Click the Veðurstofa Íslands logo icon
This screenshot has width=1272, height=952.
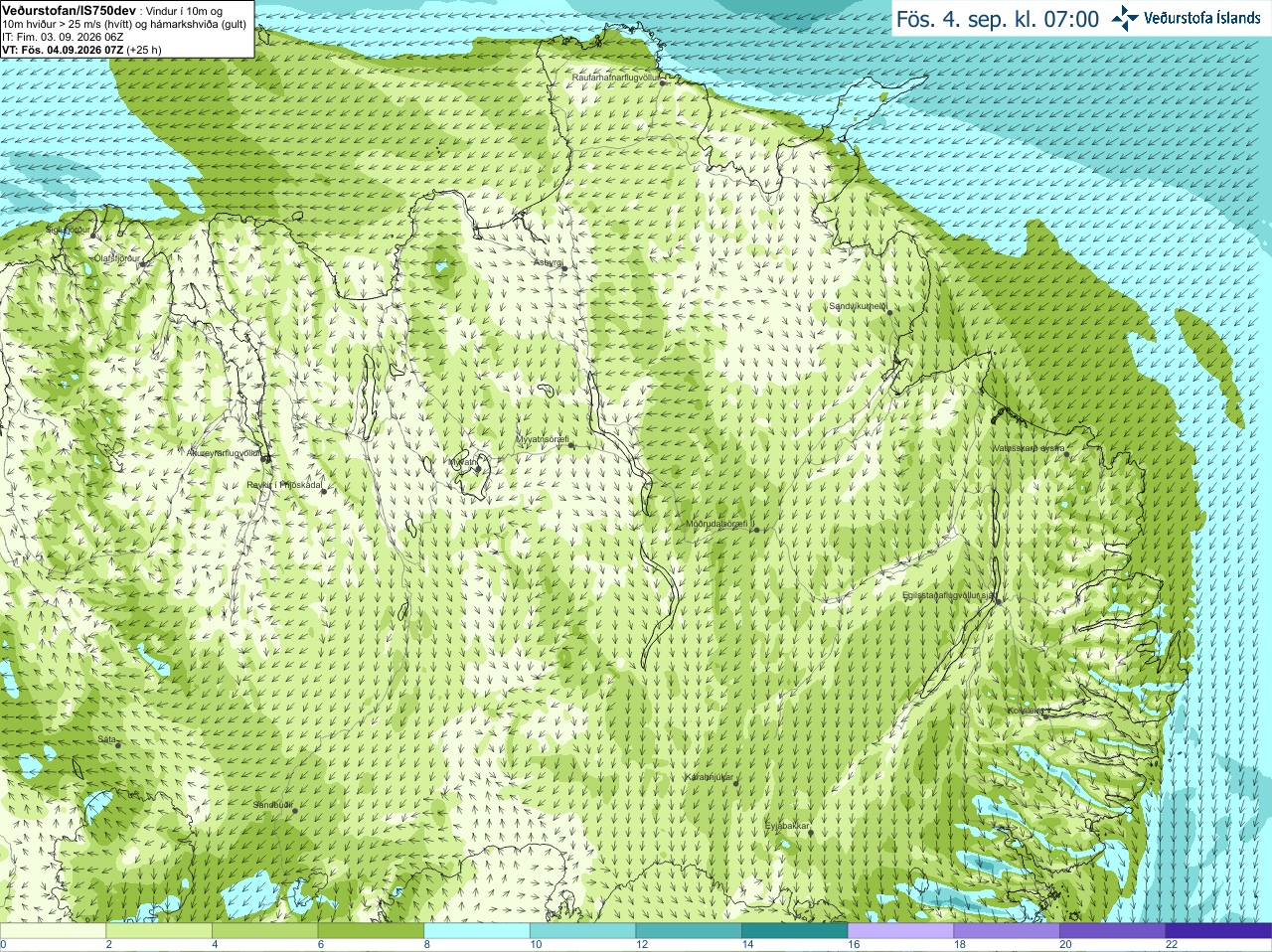tap(1125, 18)
